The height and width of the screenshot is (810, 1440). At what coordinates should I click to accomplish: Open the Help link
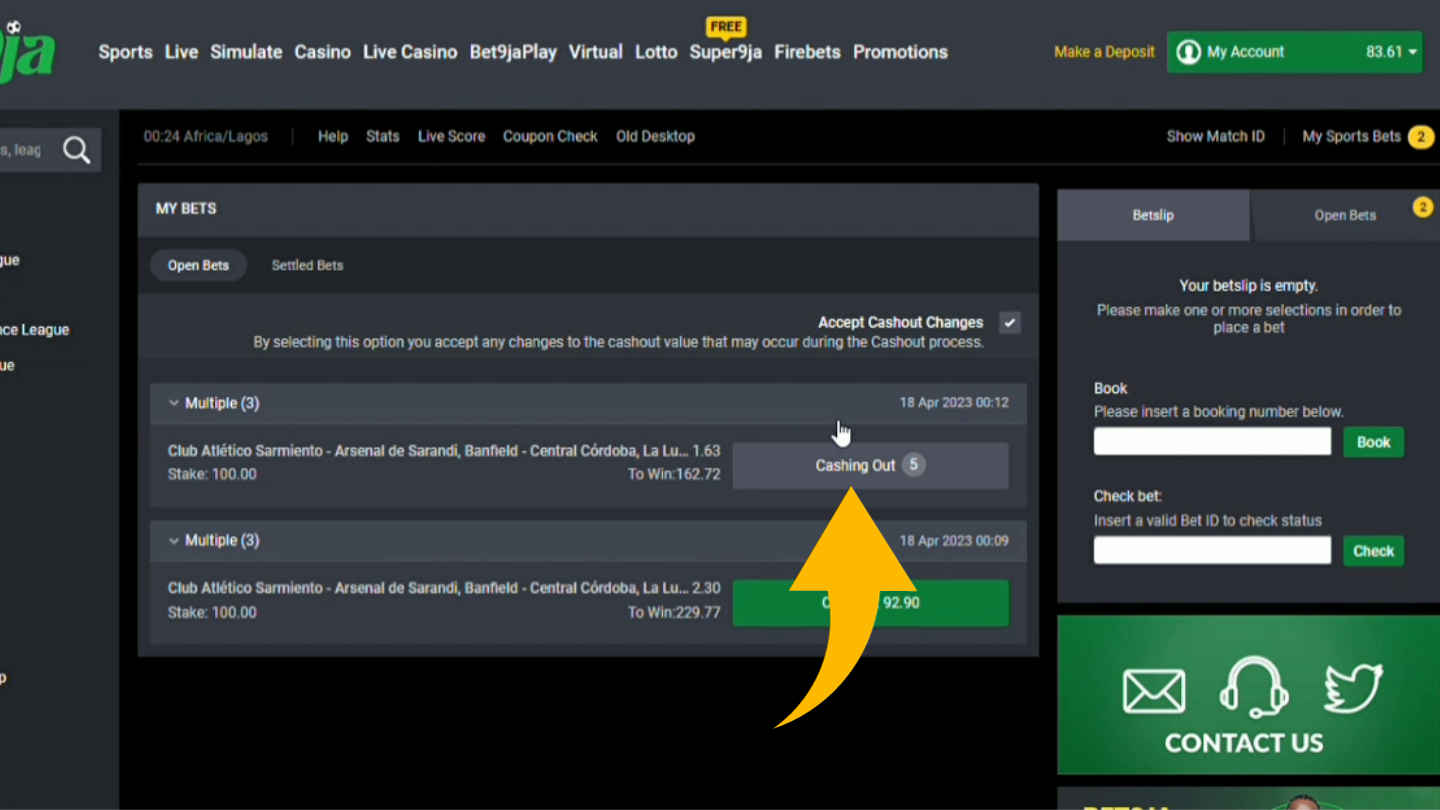(x=333, y=136)
